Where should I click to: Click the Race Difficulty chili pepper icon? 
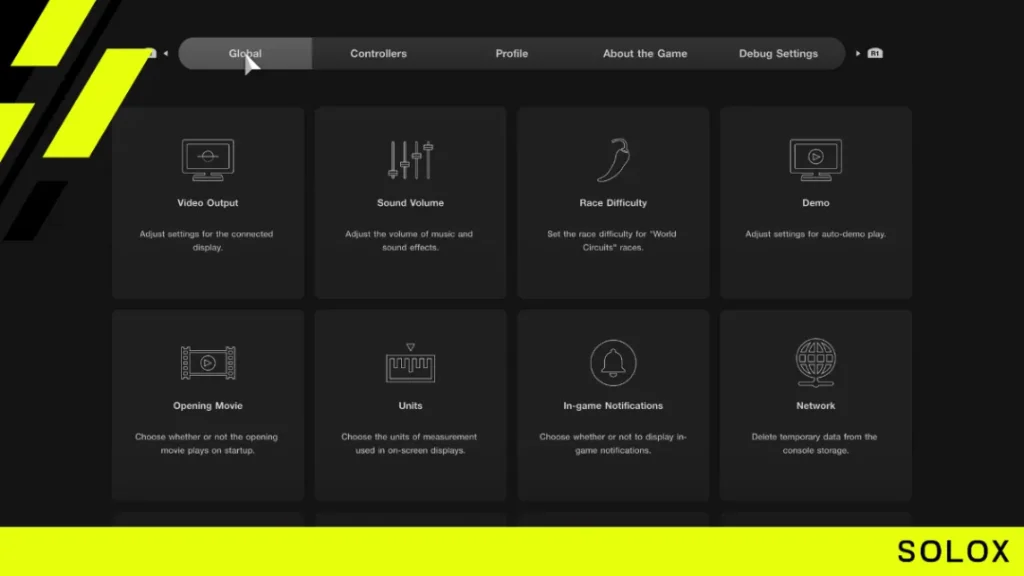point(613,159)
